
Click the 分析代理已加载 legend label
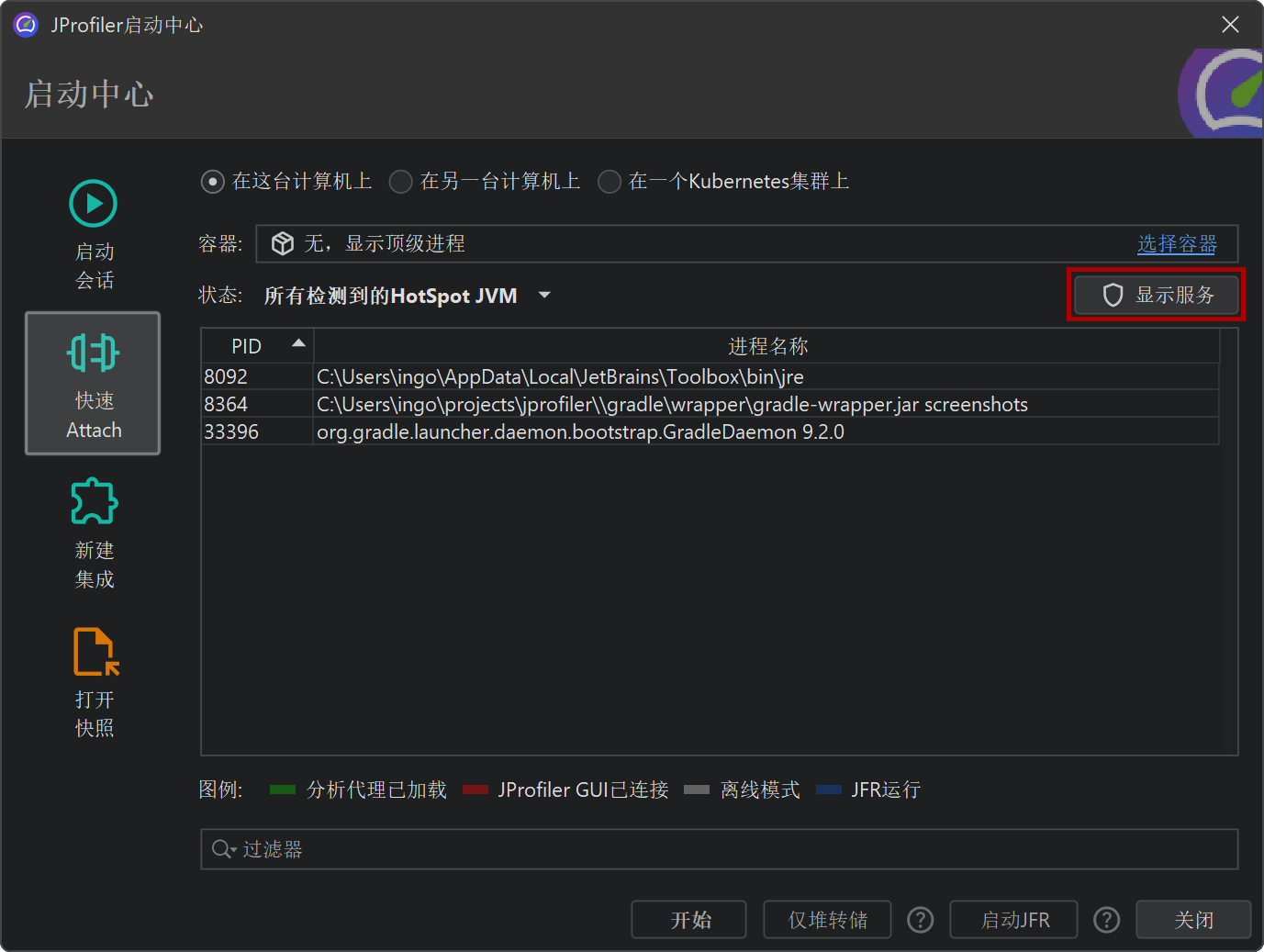tap(376, 790)
